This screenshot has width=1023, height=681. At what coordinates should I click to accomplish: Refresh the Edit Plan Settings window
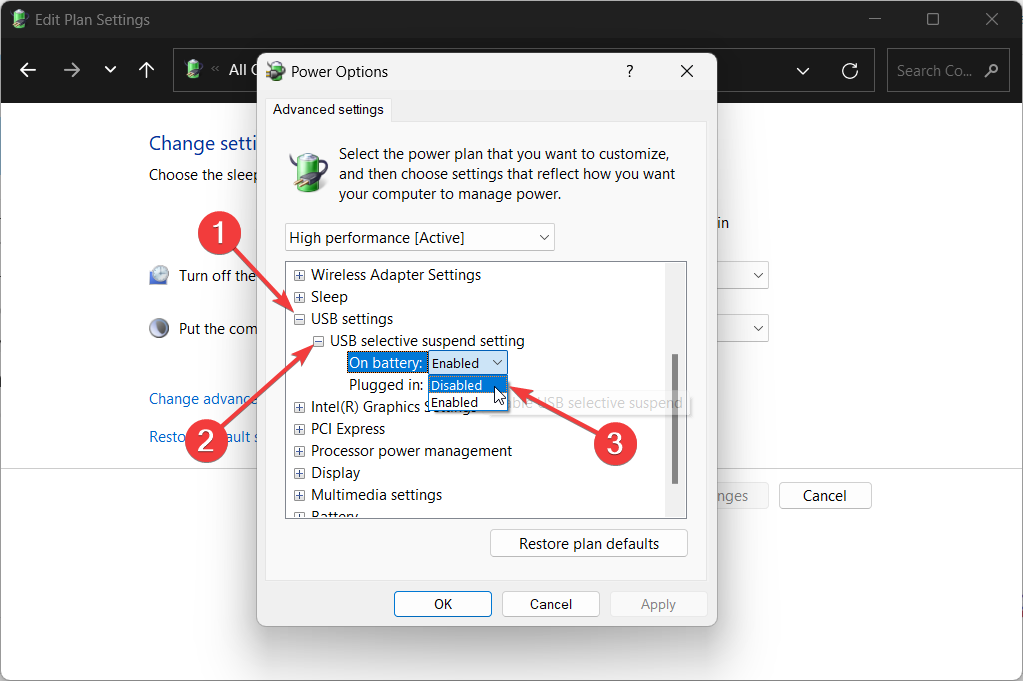(849, 70)
